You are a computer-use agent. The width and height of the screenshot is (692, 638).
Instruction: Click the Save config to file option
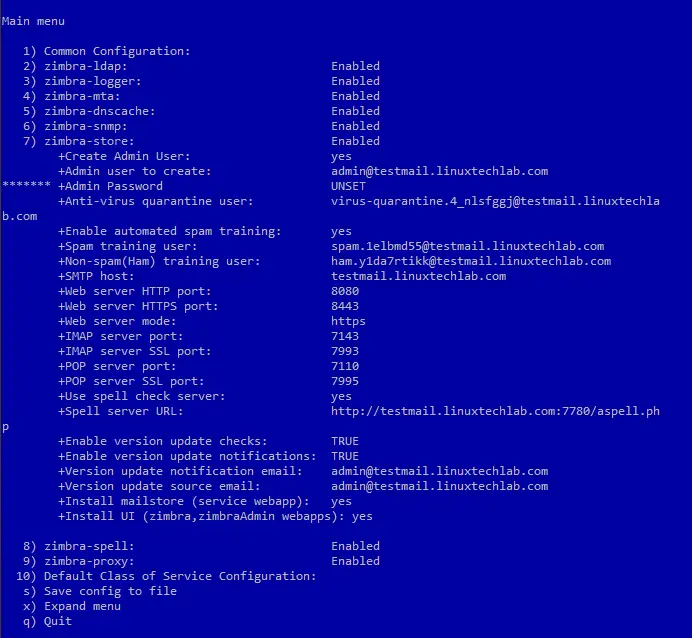pyautogui.click(x=100, y=591)
